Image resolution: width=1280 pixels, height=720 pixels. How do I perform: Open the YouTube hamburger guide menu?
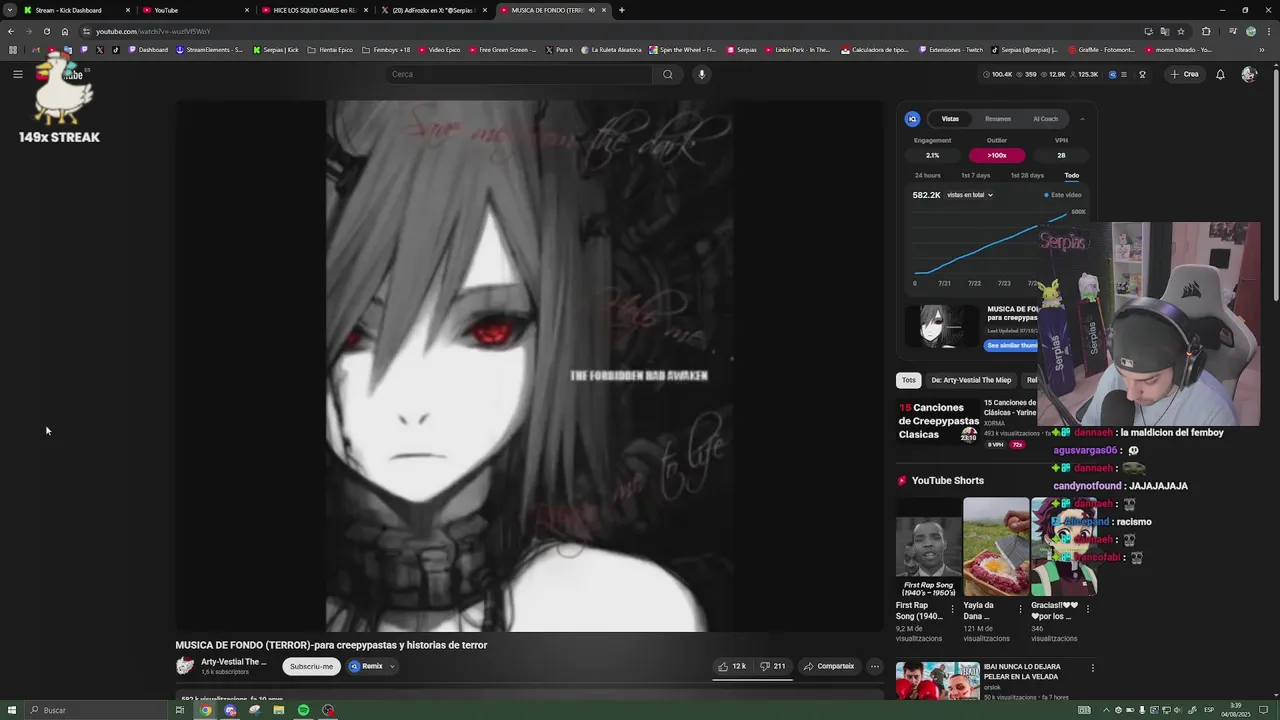click(17, 74)
